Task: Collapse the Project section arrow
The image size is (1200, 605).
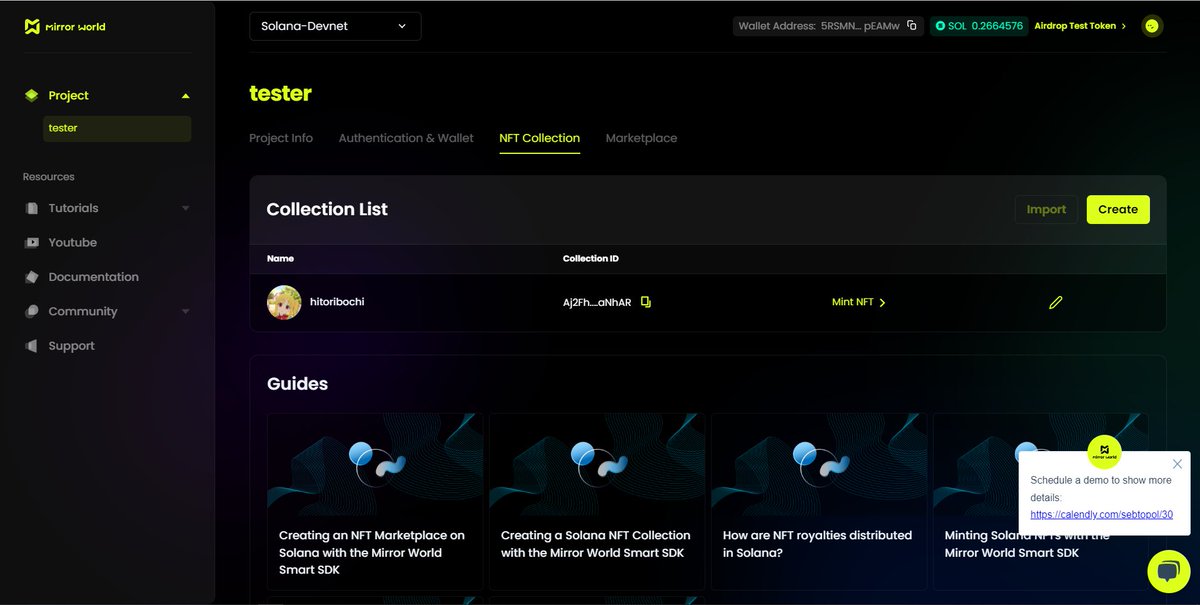Action: click(x=185, y=96)
